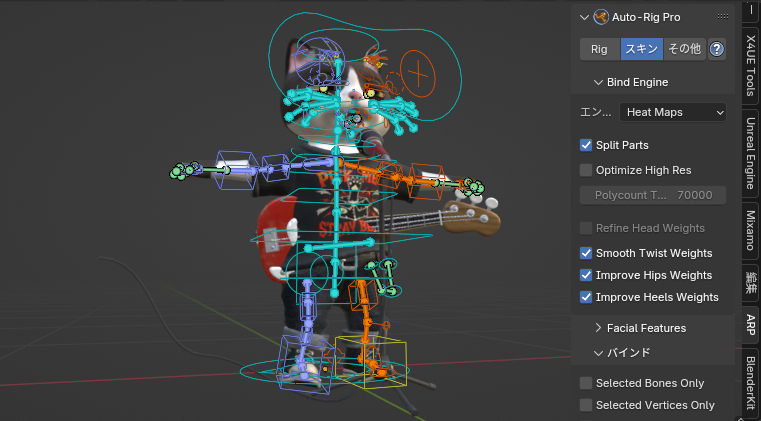
Task: Open the 編集 sidebar tab
Action: [x=751, y=282]
